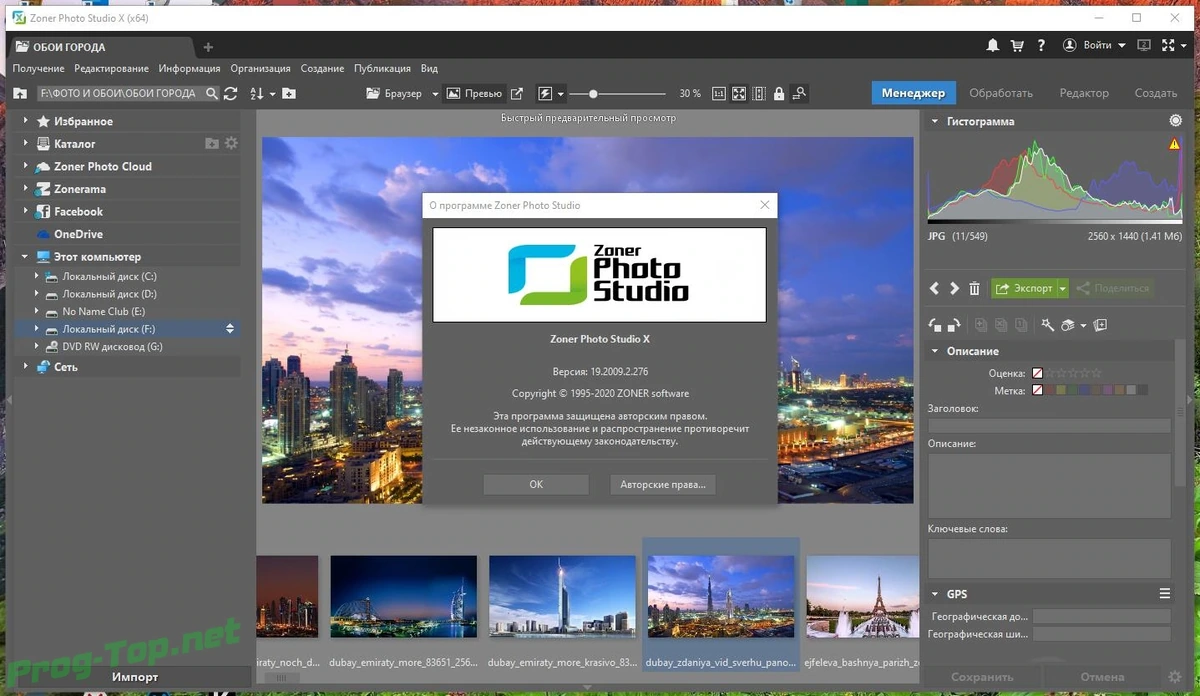Expand Избранное tree node
Viewport: 1200px width, 696px height.
tap(26, 121)
